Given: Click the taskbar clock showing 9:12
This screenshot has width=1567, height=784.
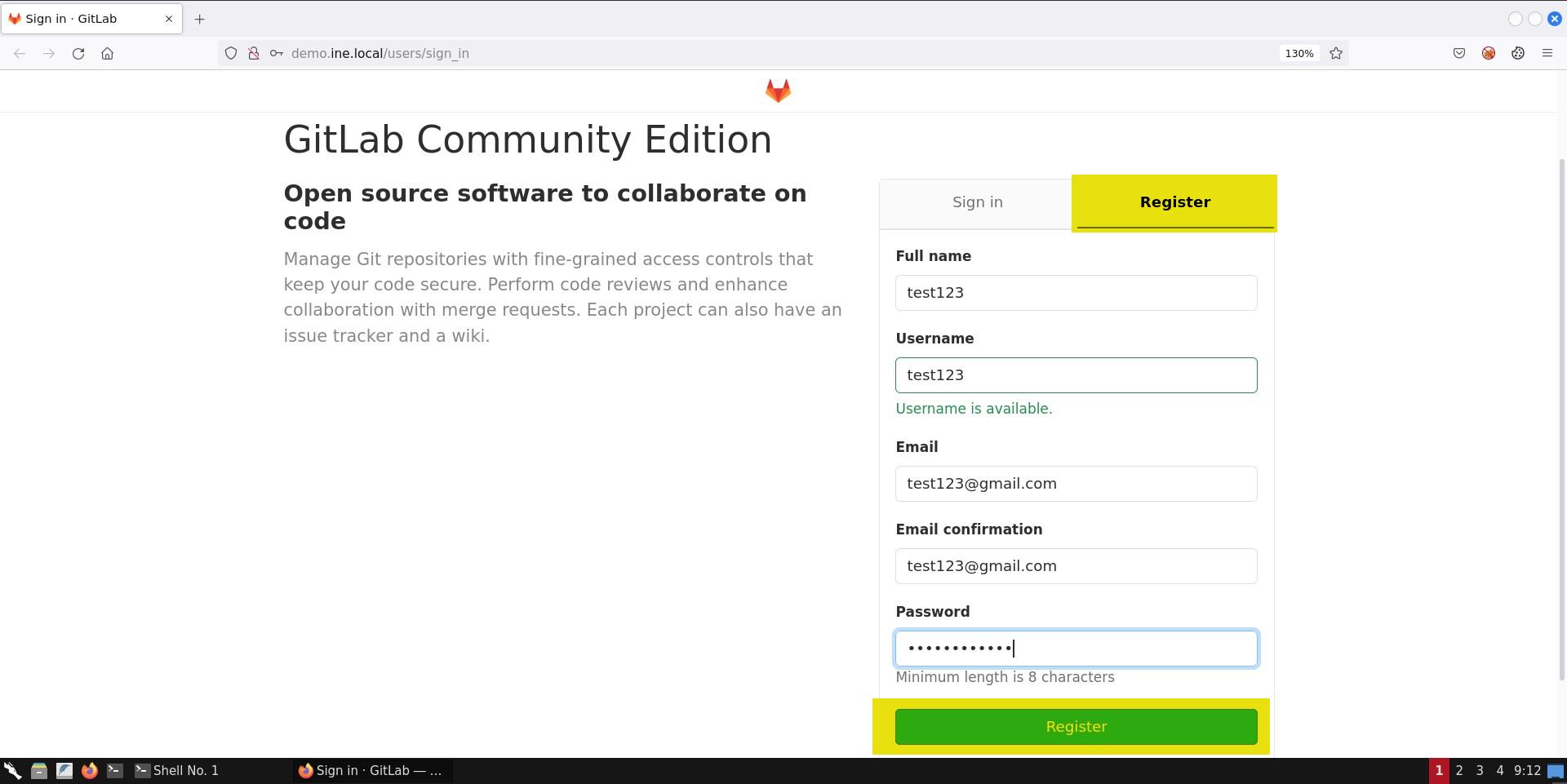Looking at the screenshot, I should tap(1527, 770).
